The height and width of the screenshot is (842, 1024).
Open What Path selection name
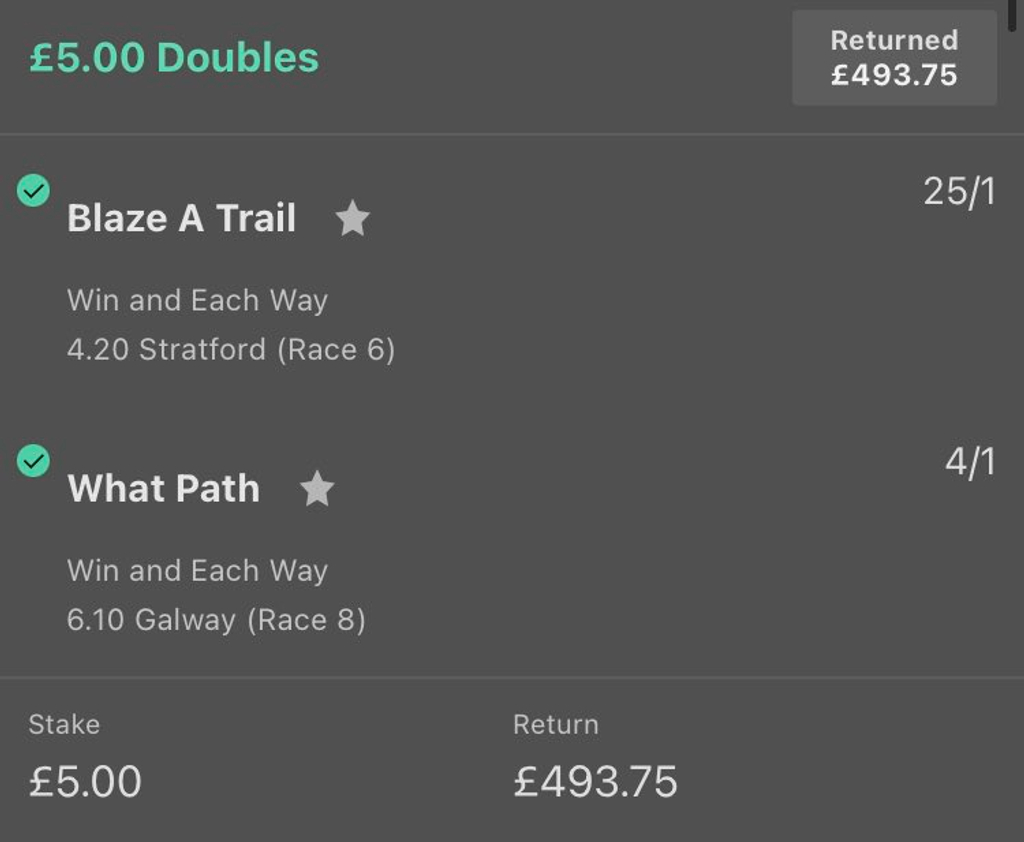[x=164, y=488]
